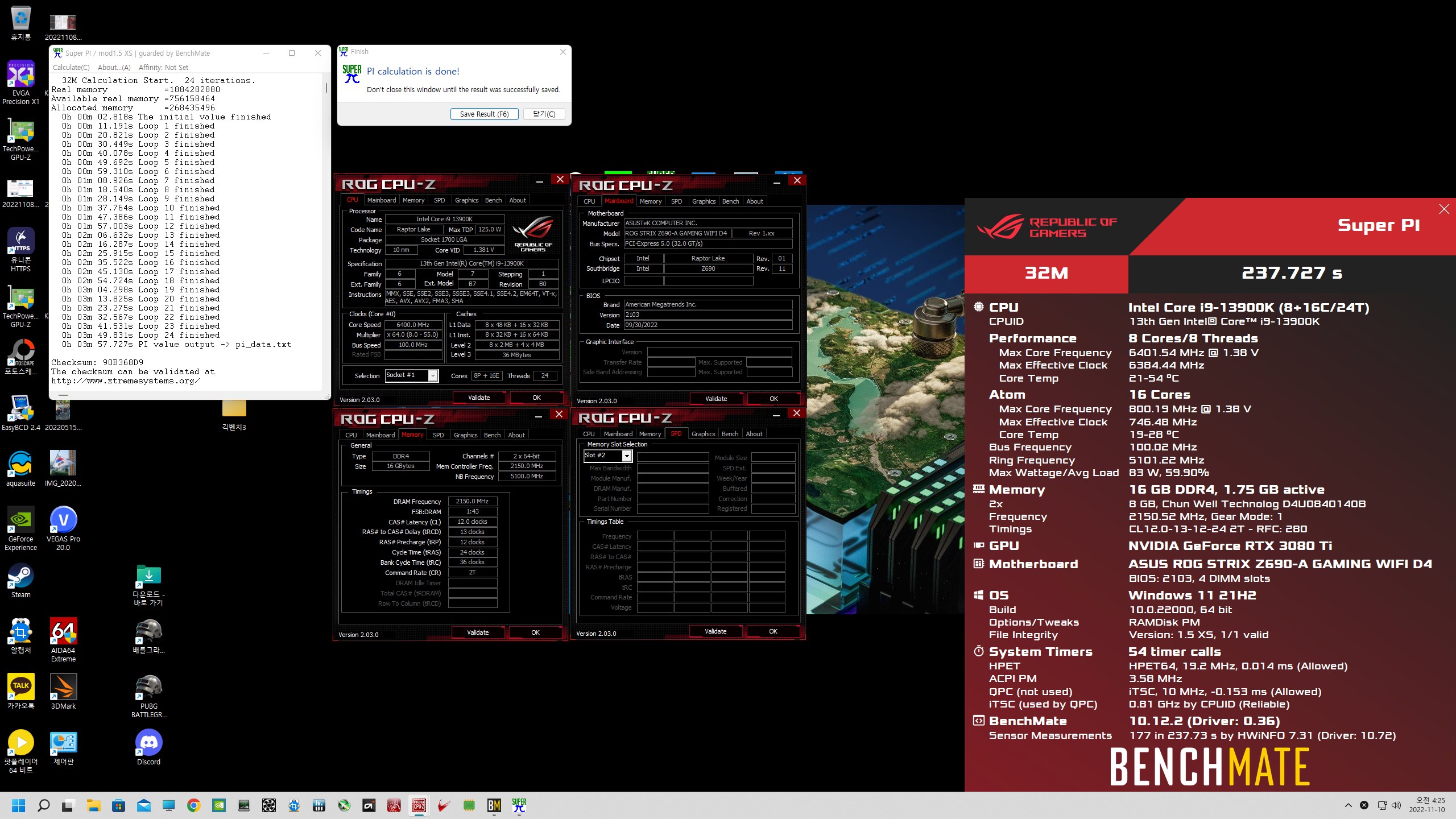Click the 'Loop 24 finished' line in Super PI
The image size is (1456, 819).
[140, 335]
